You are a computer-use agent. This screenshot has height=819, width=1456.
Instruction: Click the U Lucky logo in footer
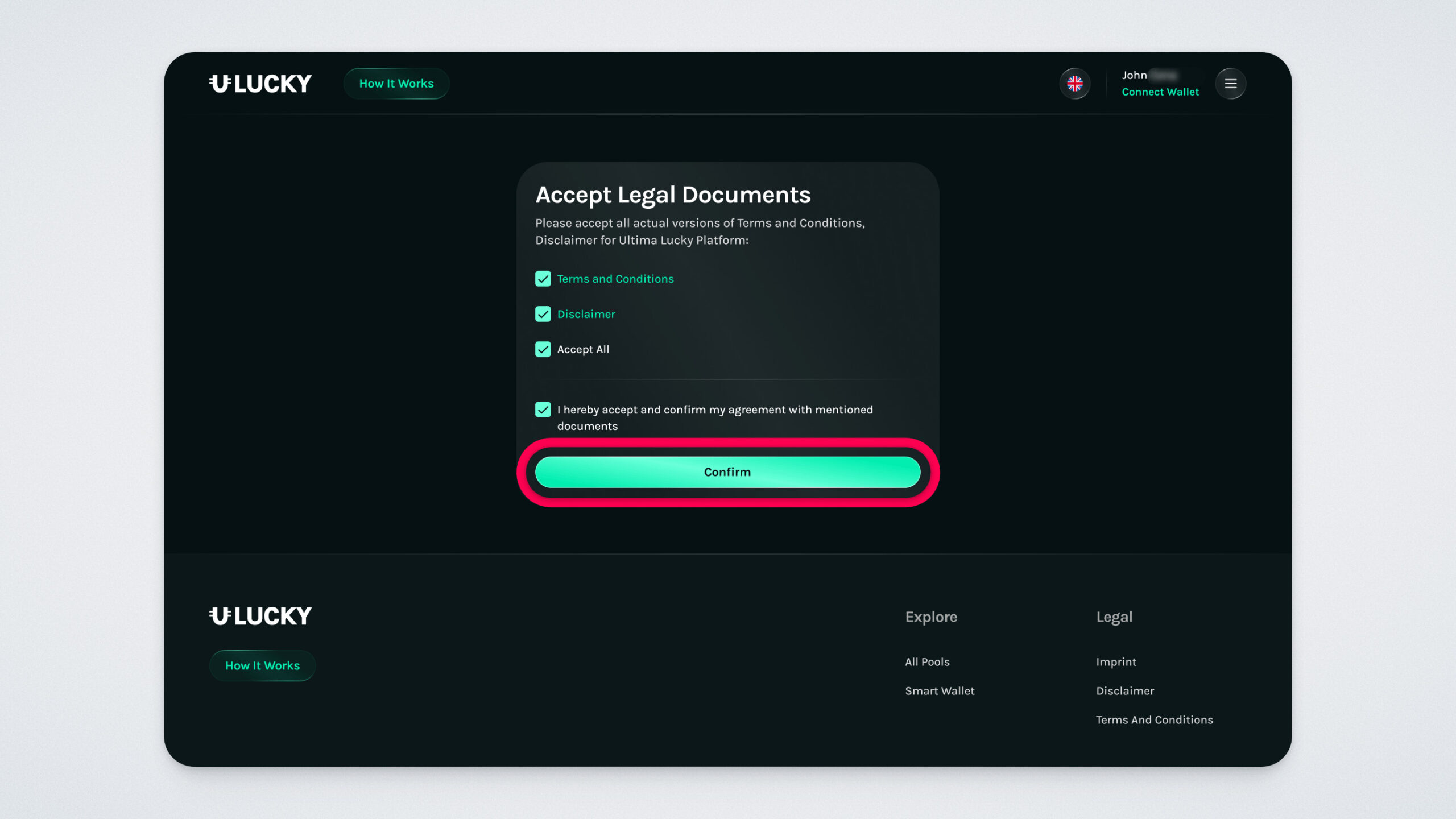click(260, 616)
